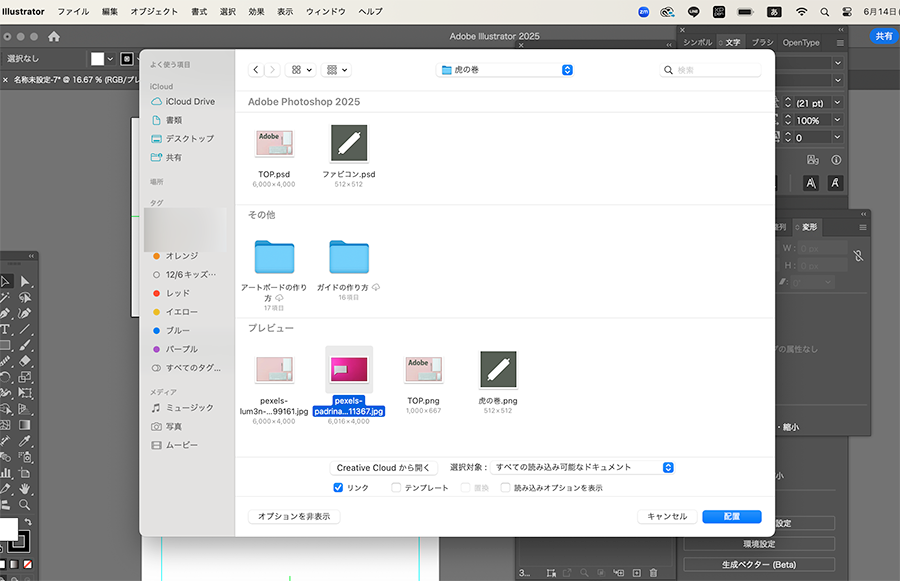Switch to the OpenType panel tab
The height and width of the screenshot is (581, 900).
coord(801,42)
